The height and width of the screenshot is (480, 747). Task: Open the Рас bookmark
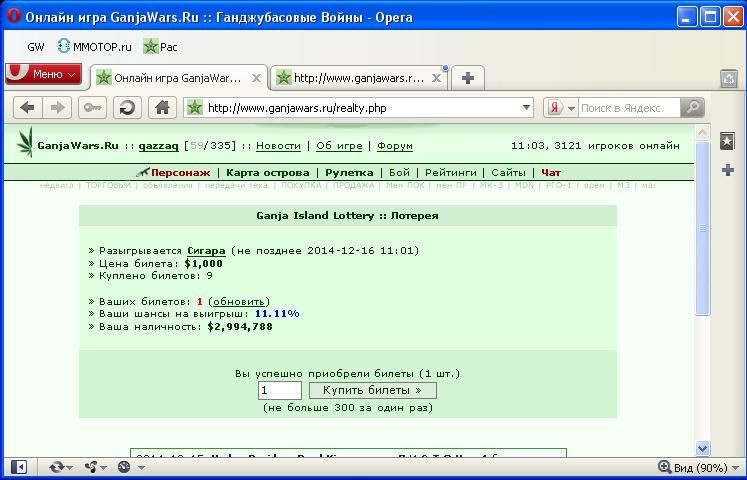pyautogui.click(x=161, y=47)
